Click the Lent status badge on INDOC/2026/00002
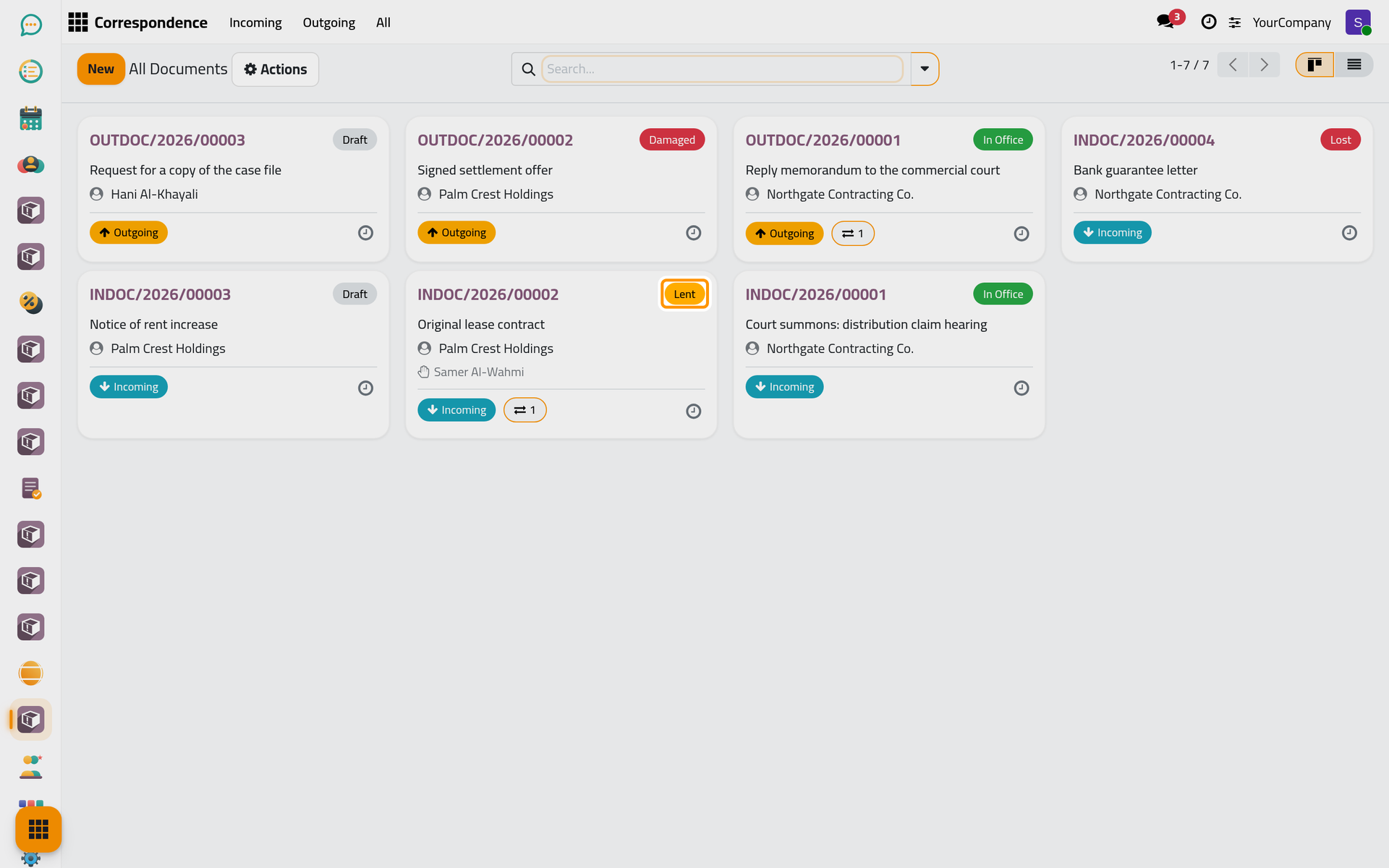The height and width of the screenshot is (868, 1389). click(684, 294)
